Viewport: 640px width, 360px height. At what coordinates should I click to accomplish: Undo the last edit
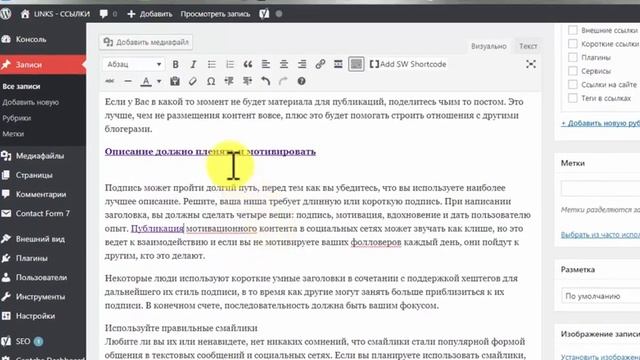coord(265,81)
